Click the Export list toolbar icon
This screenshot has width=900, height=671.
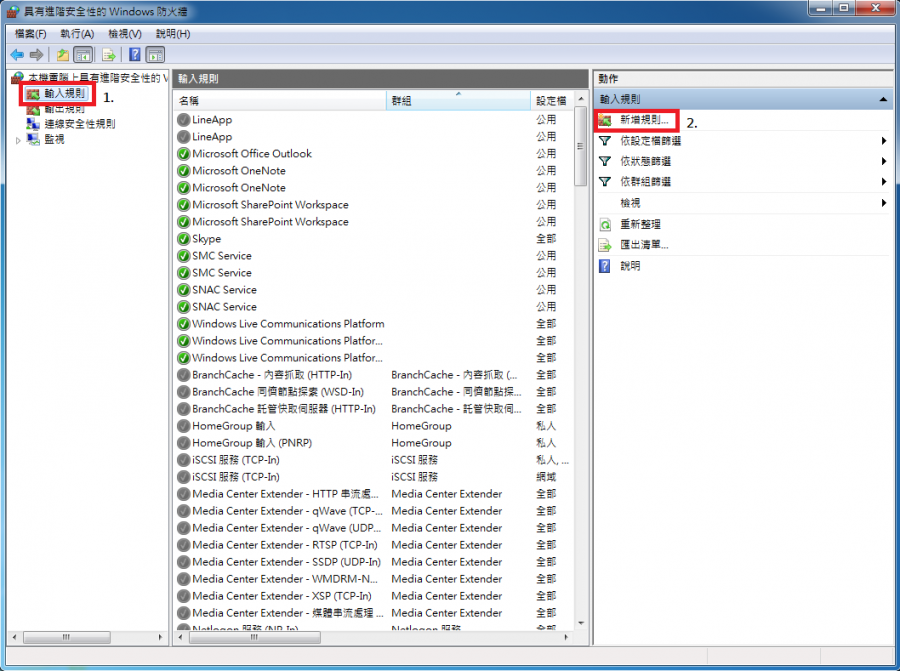coord(109,54)
